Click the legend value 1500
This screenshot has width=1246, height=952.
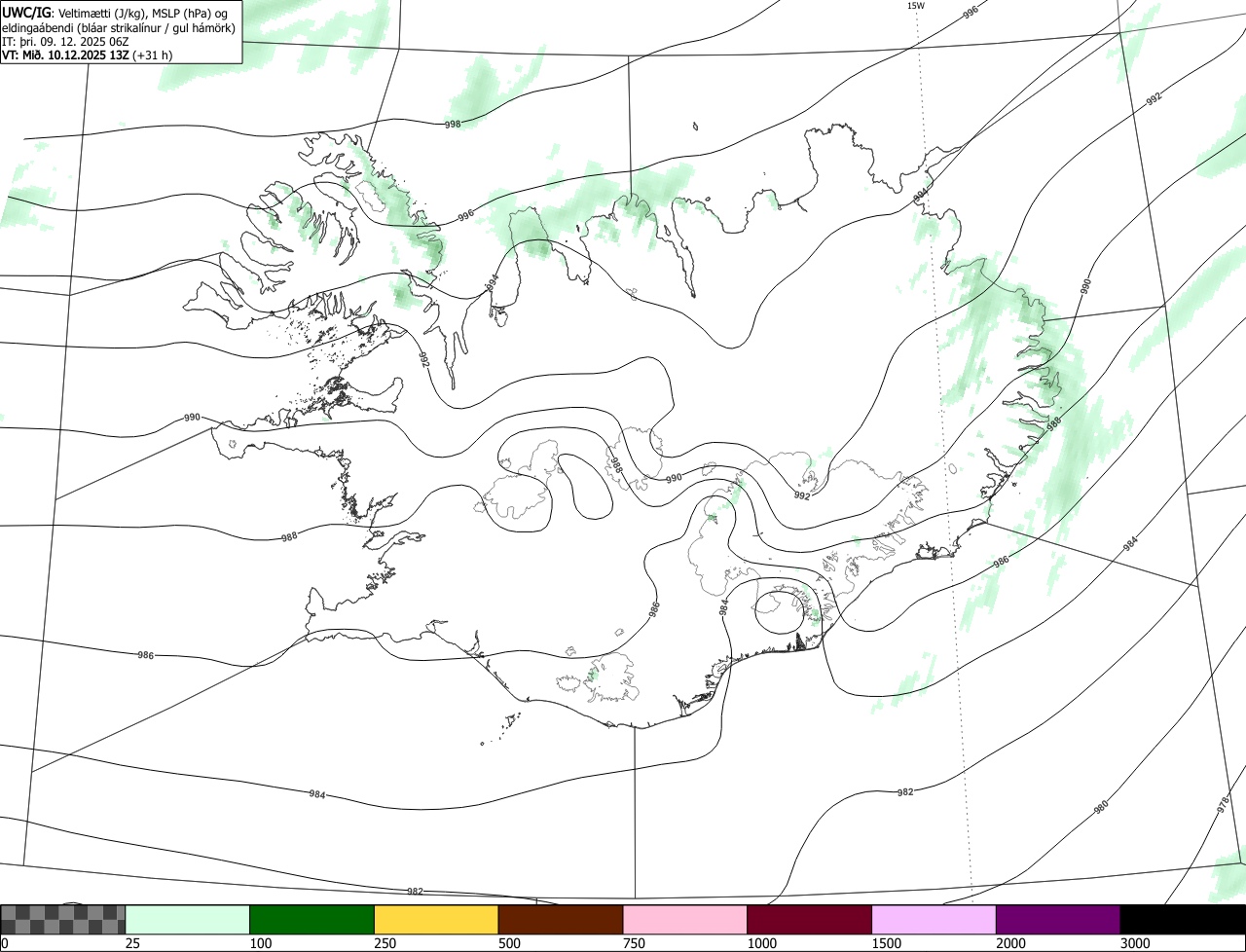[x=889, y=943]
